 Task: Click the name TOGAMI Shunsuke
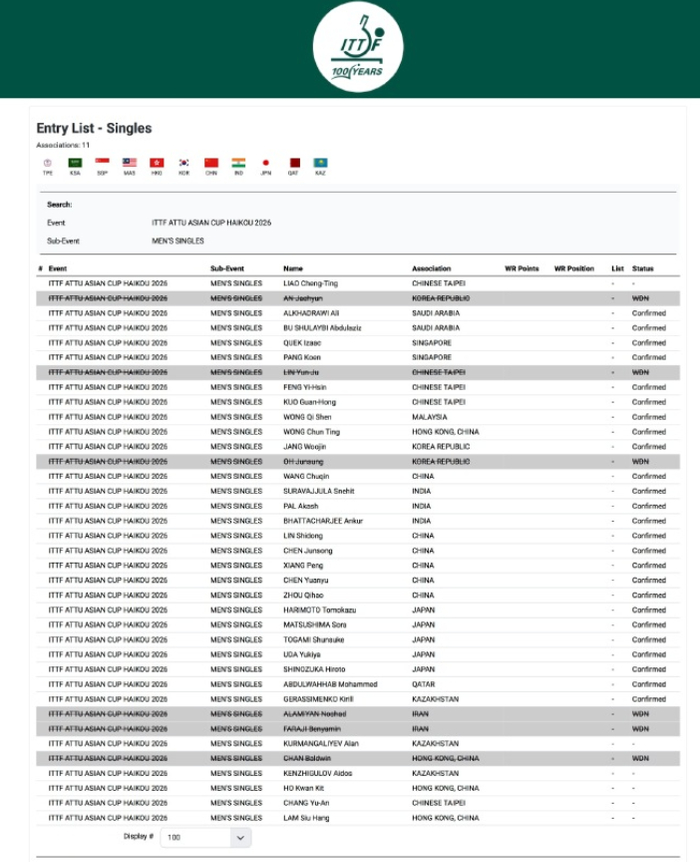pyautogui.click(x=313, y=640)
